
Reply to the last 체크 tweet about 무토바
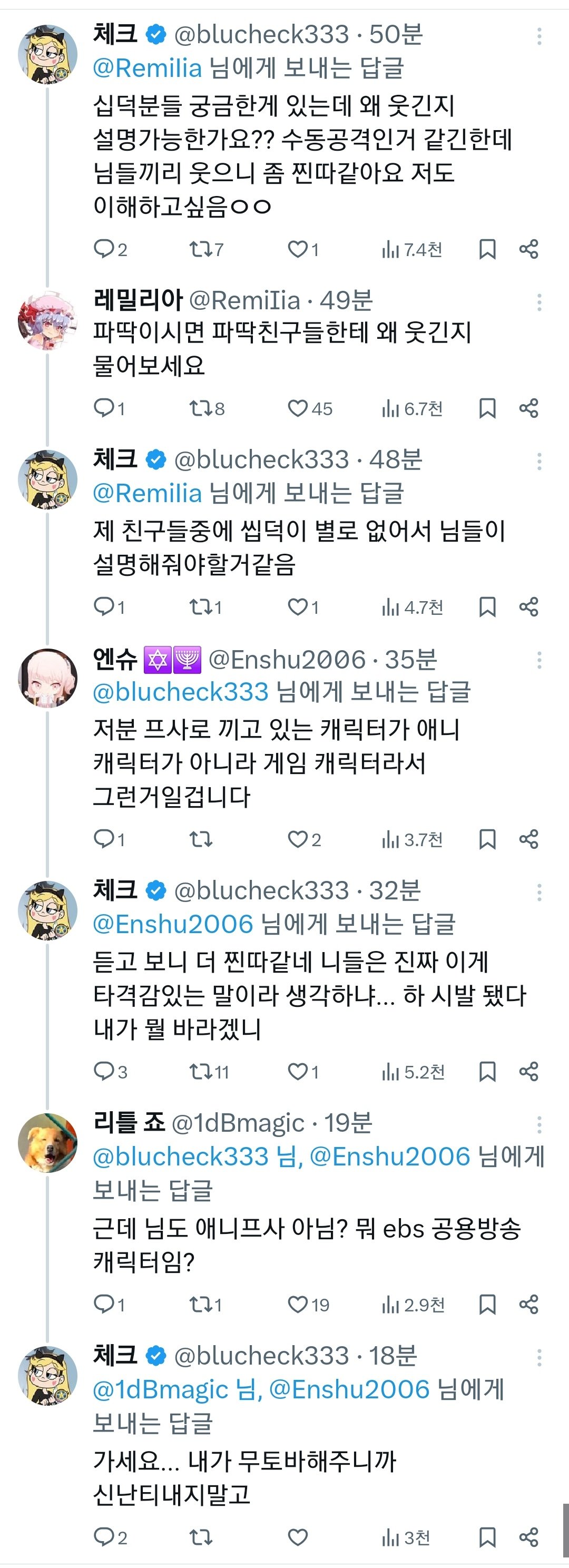104,1537
